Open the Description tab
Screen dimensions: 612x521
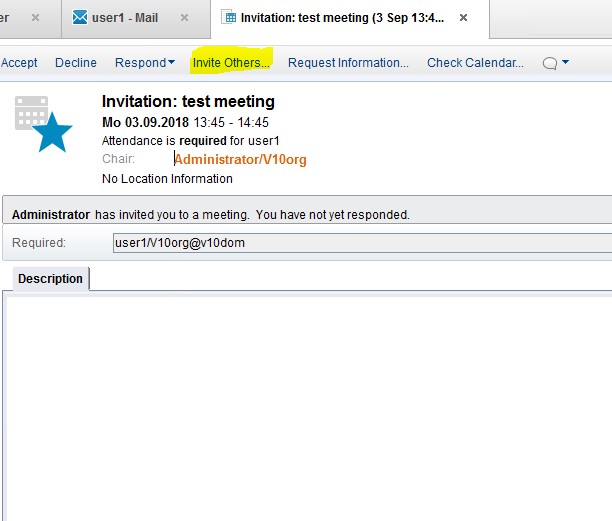click(x=50, y=279)
